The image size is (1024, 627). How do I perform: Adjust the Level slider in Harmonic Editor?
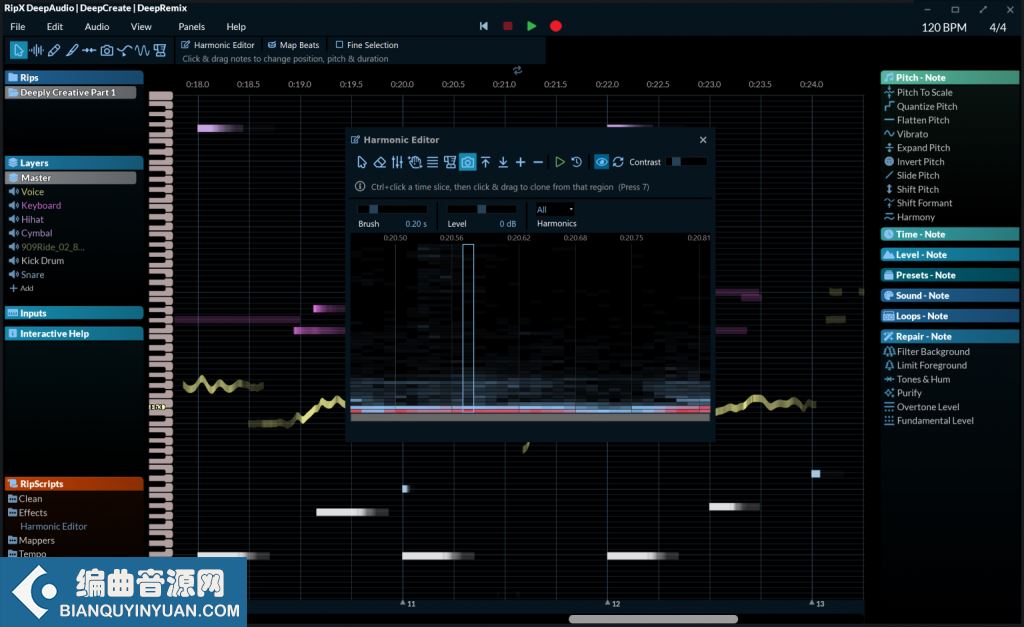coord(482,209)
